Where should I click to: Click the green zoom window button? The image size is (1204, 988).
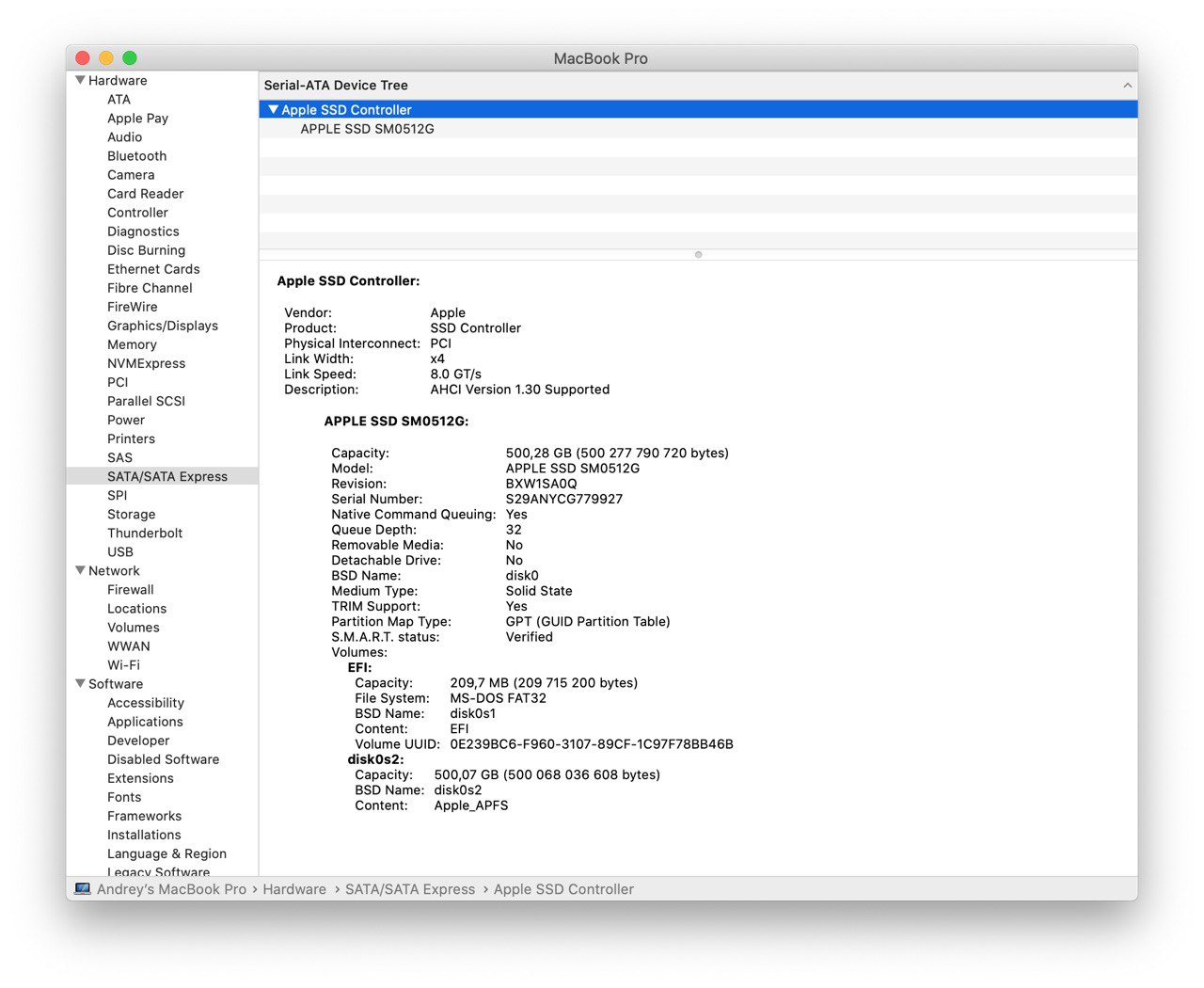130,58
